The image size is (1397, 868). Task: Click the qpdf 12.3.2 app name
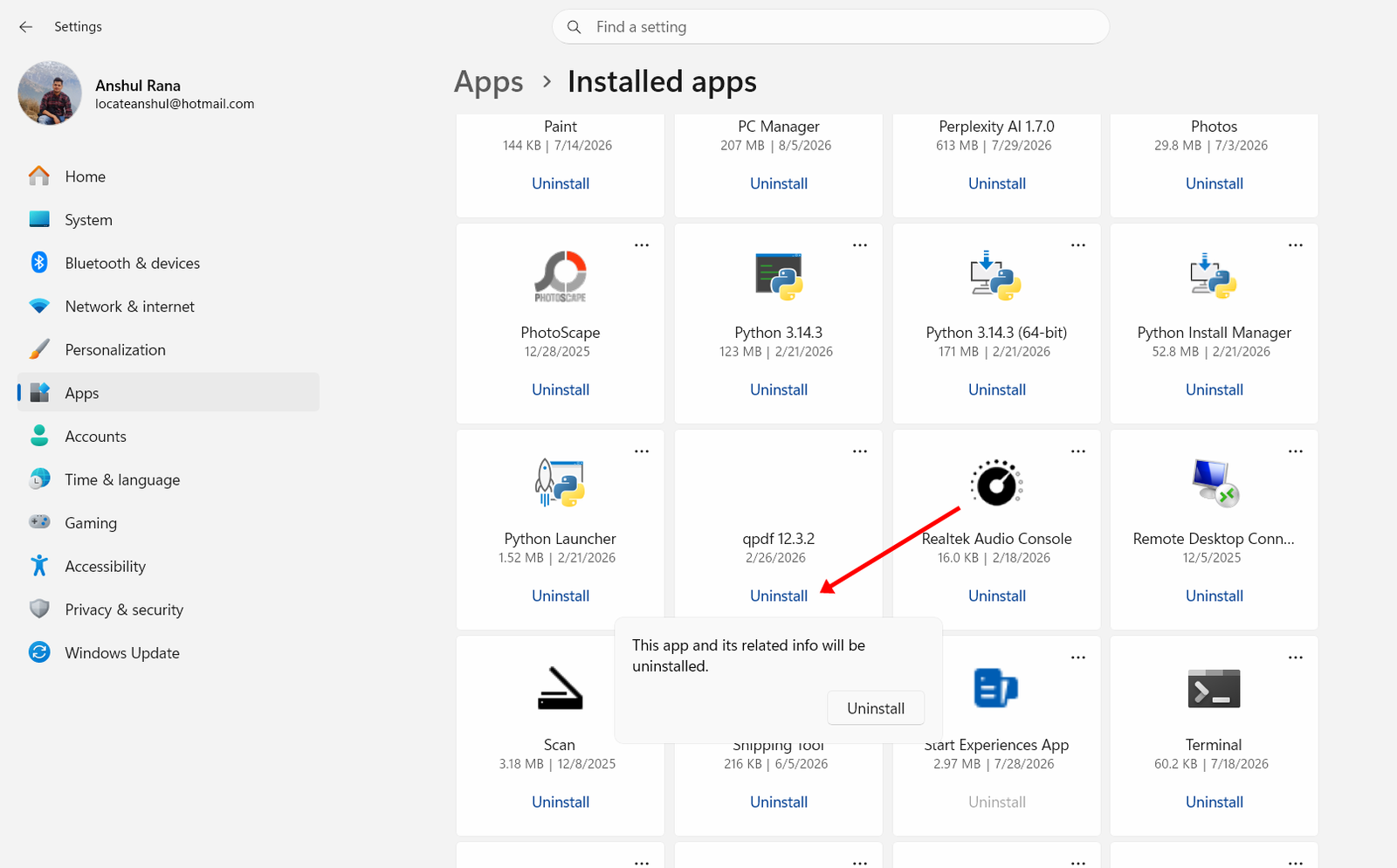[x=779, y=539]
